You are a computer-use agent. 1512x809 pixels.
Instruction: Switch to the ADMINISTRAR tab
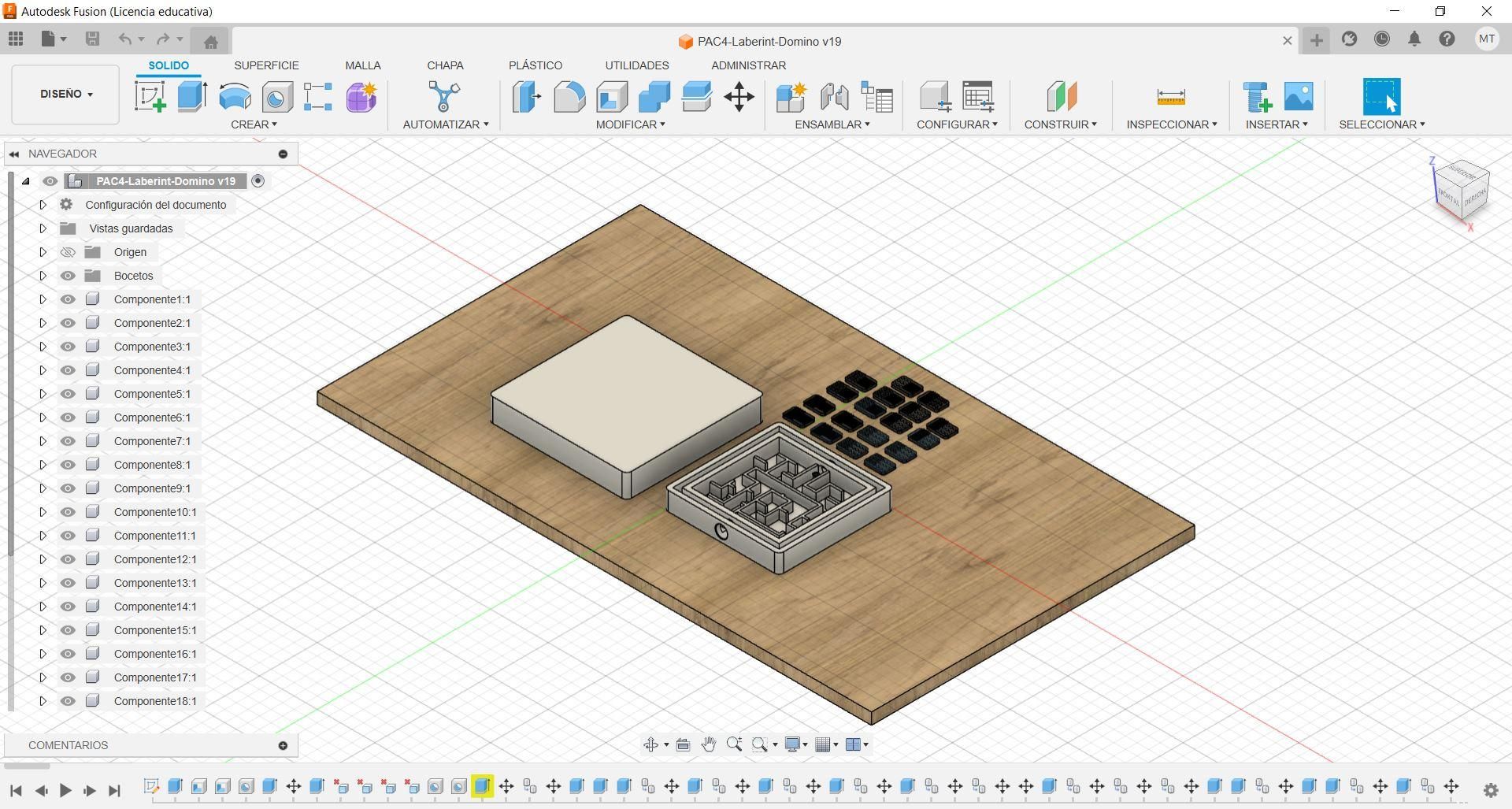pos(748,65)
